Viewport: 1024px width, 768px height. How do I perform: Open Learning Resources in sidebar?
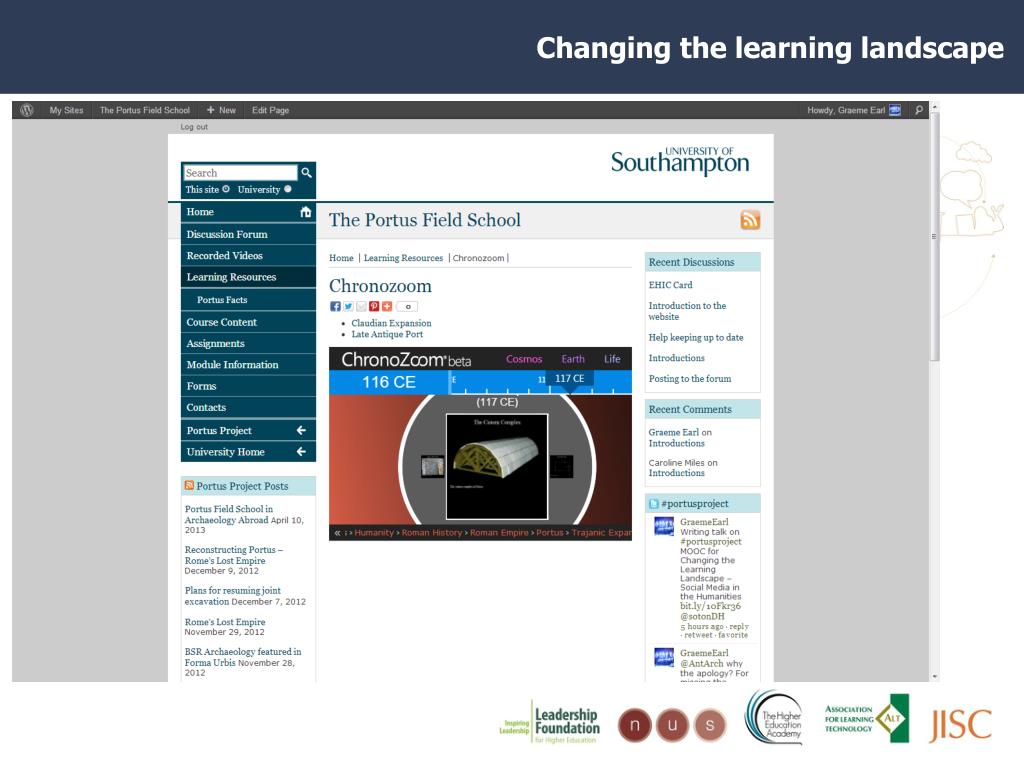[x=248, y=277]
